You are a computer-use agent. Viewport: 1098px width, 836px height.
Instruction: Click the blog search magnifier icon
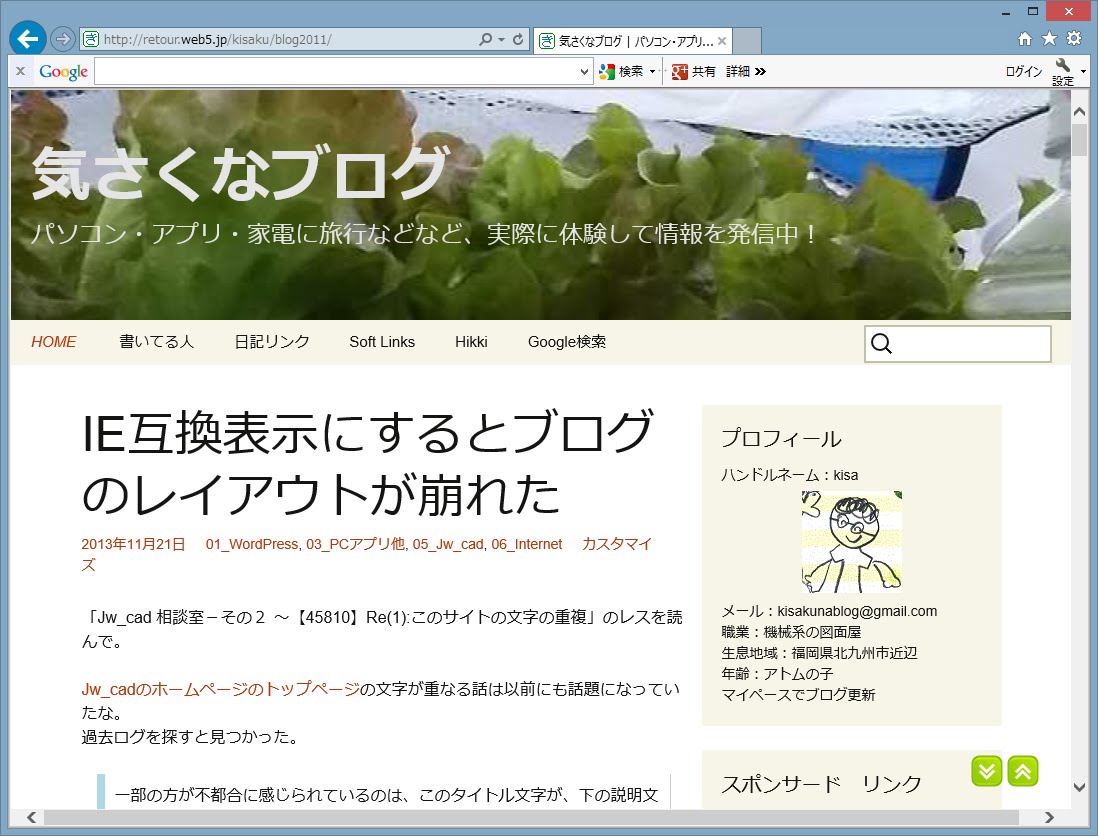pyautogui.click(x=881, y=344)
